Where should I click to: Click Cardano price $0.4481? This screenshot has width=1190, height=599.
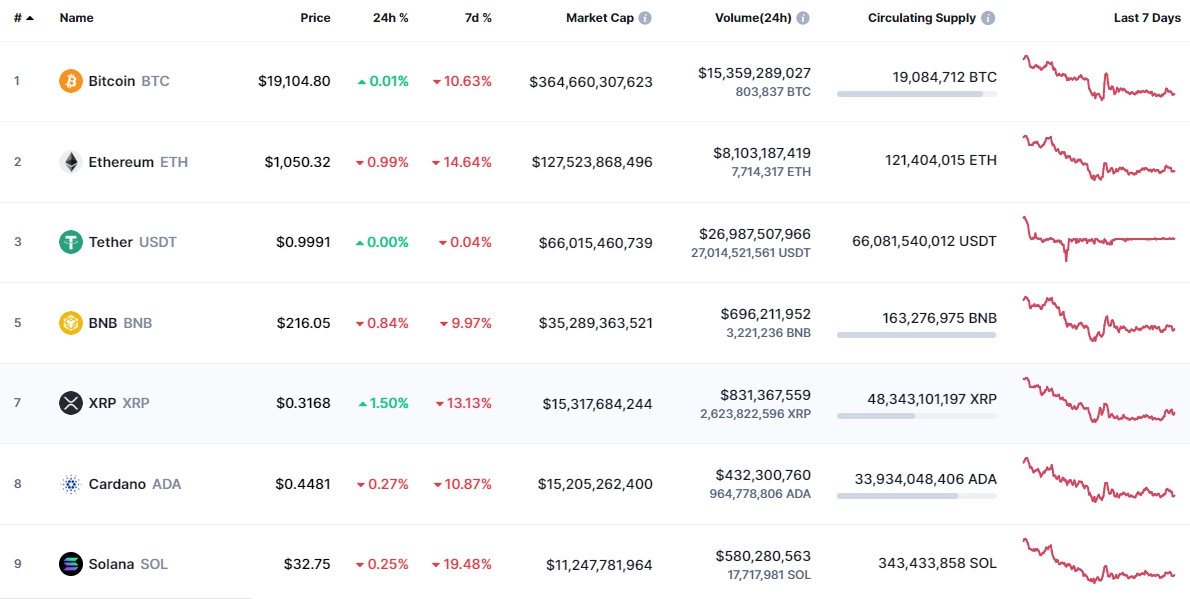304,484
